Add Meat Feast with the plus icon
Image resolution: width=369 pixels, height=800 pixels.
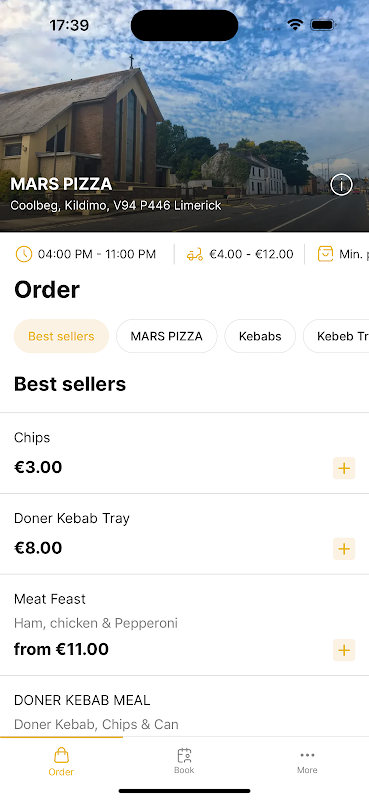pyautogui.click(x=344, y=650)
